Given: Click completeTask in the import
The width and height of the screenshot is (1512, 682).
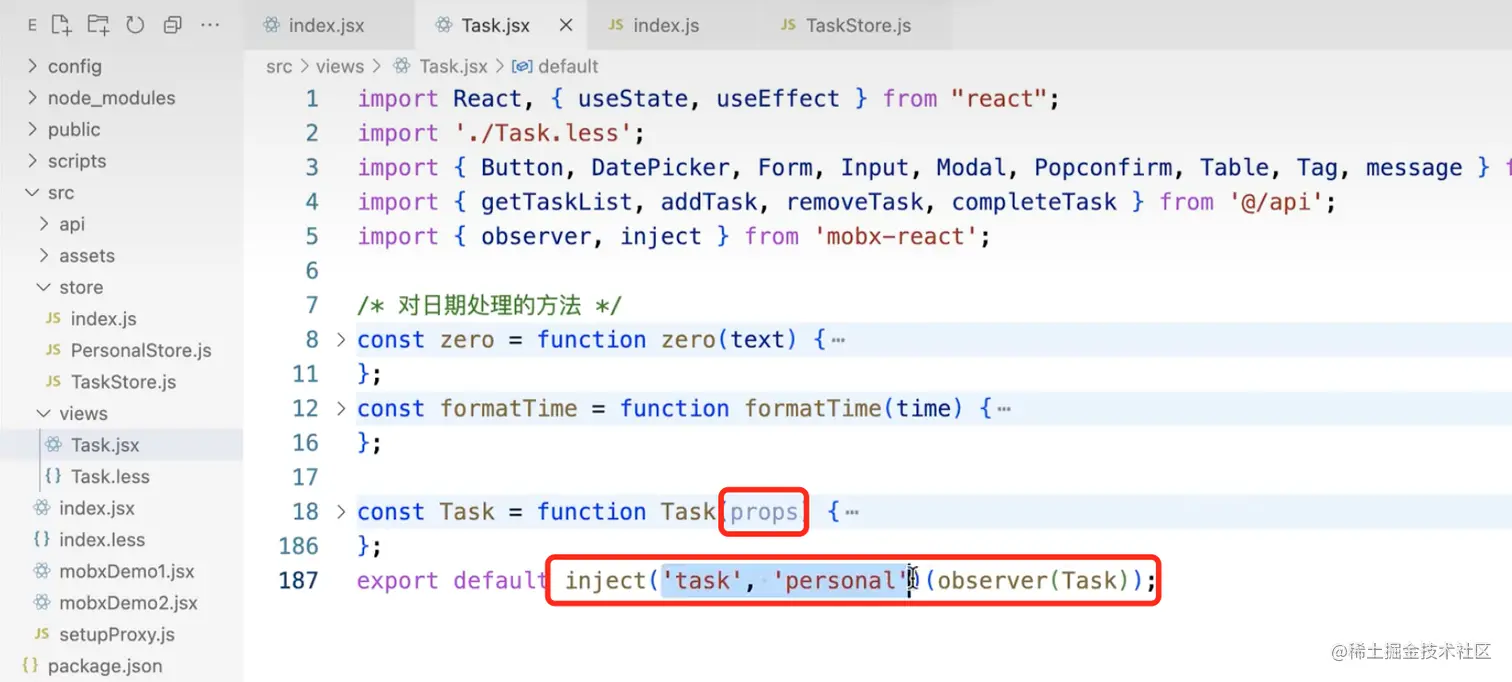Looking at the screenshot, I should (1034, 202).
